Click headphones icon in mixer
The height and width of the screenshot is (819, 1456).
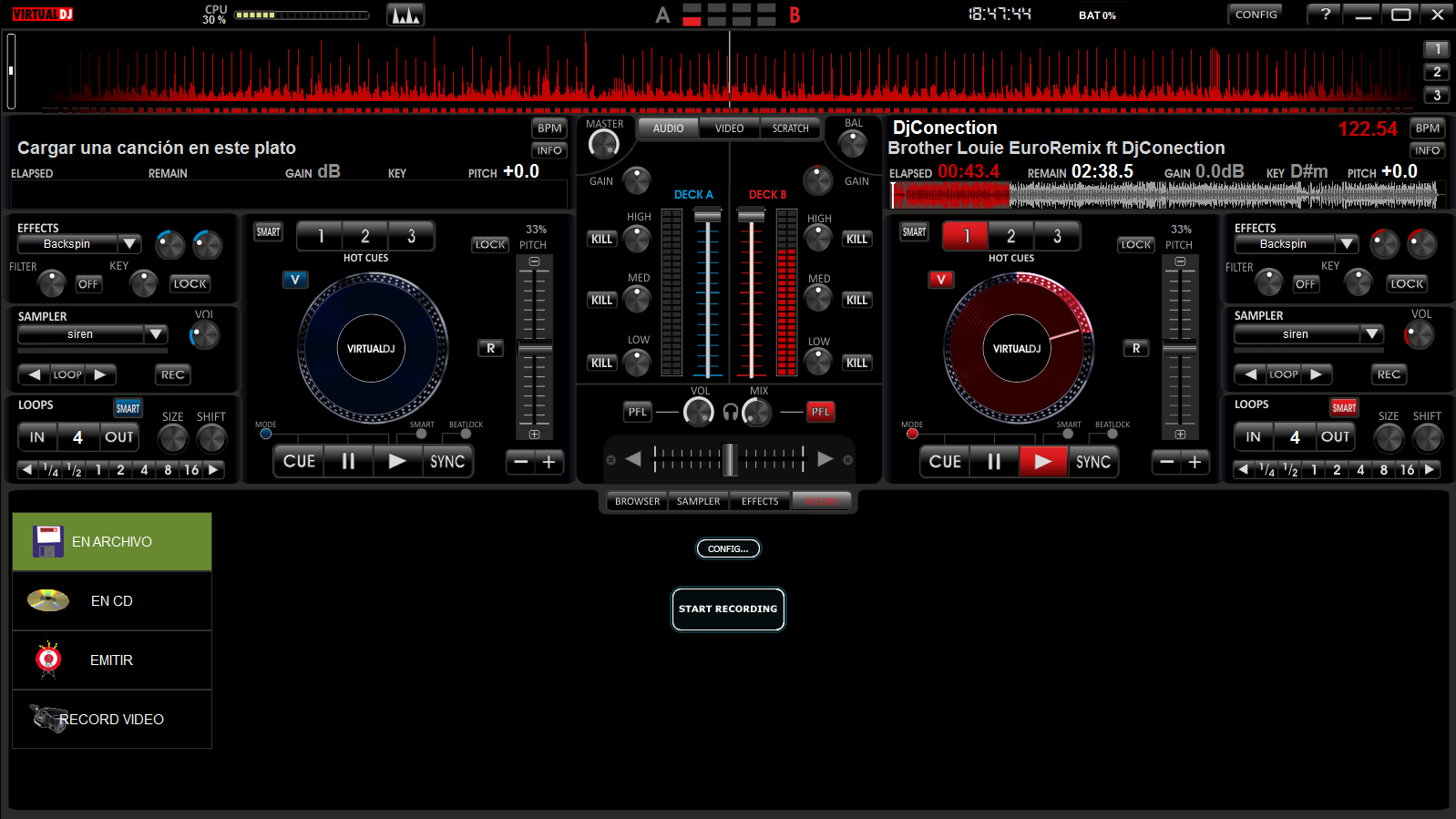[x=730, y=412]
